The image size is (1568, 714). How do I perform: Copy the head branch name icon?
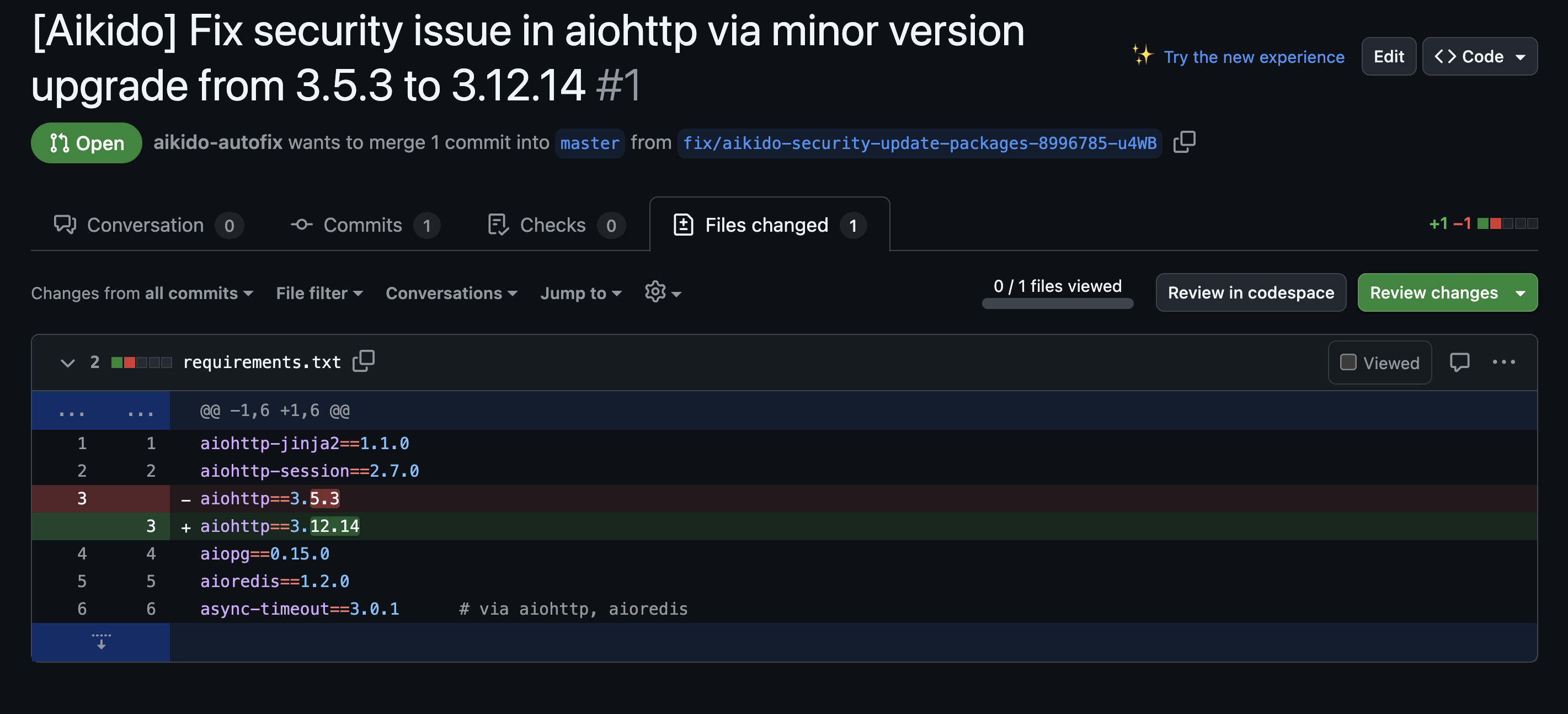[x=1184, y=142]
